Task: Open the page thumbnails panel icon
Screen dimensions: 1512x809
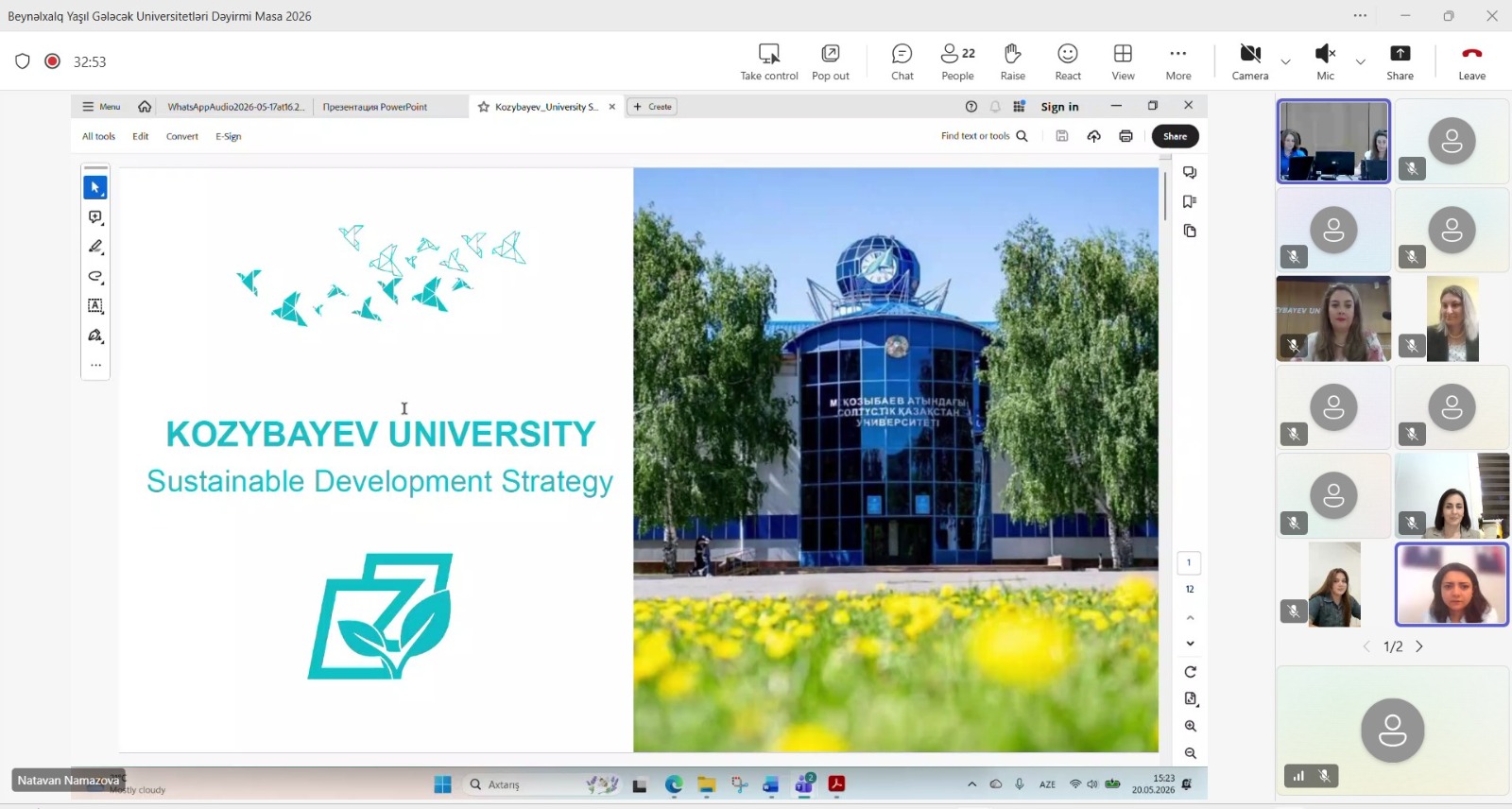Action: pos(1190,231)
